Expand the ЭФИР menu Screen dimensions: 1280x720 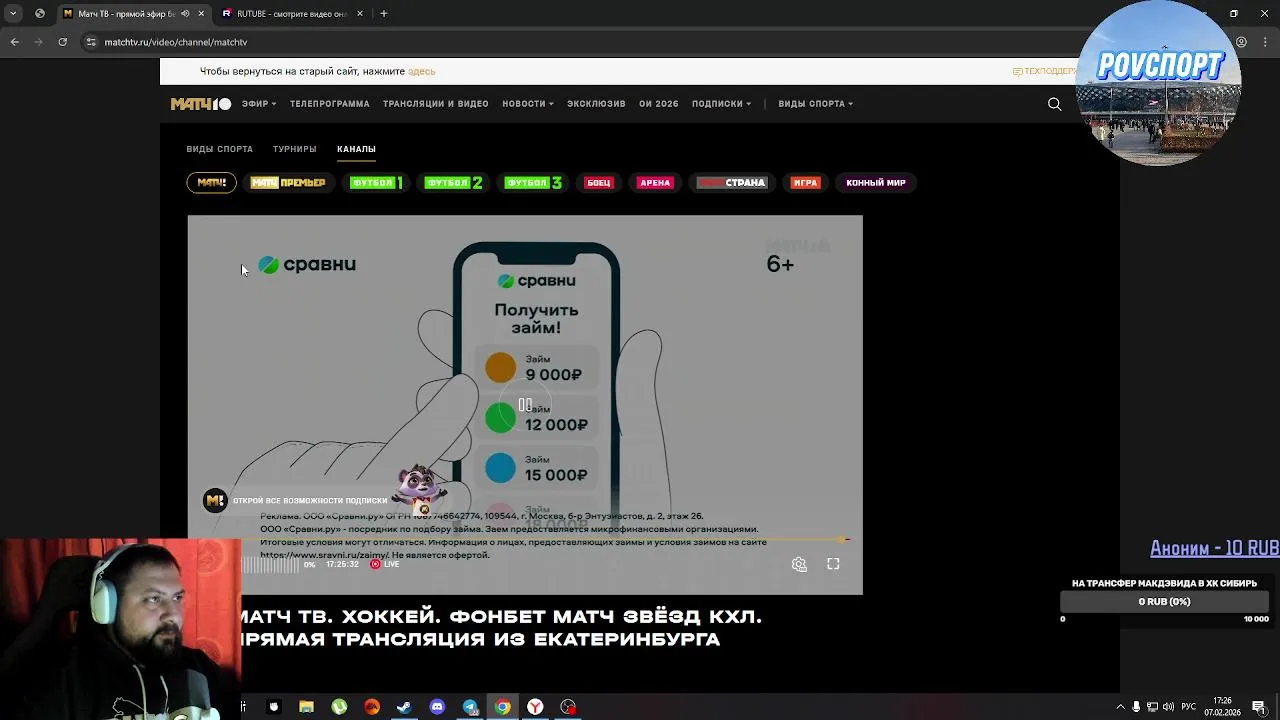click(x=259, y=104)
